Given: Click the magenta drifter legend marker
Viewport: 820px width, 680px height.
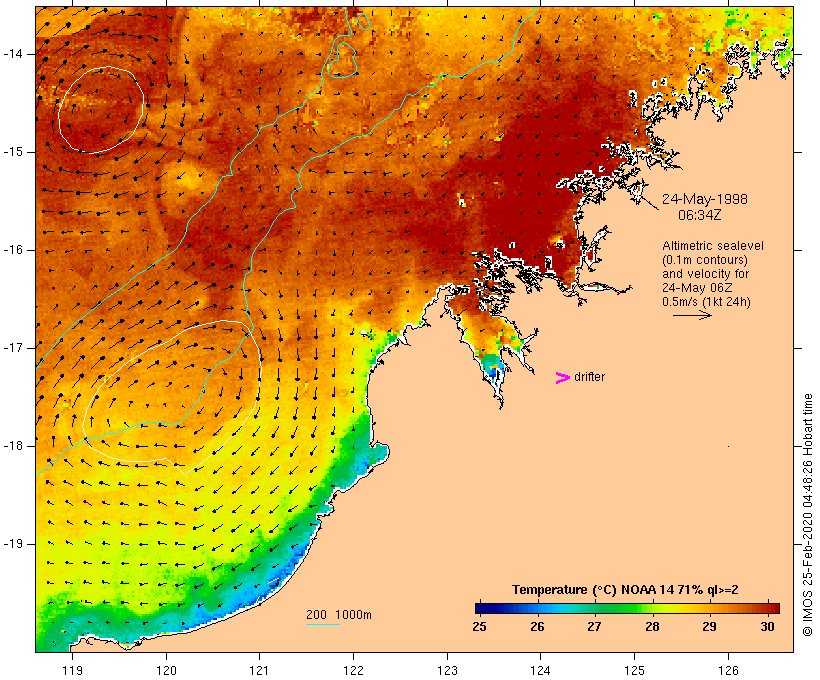Looking at the screenshot, I should click(562, 378).
